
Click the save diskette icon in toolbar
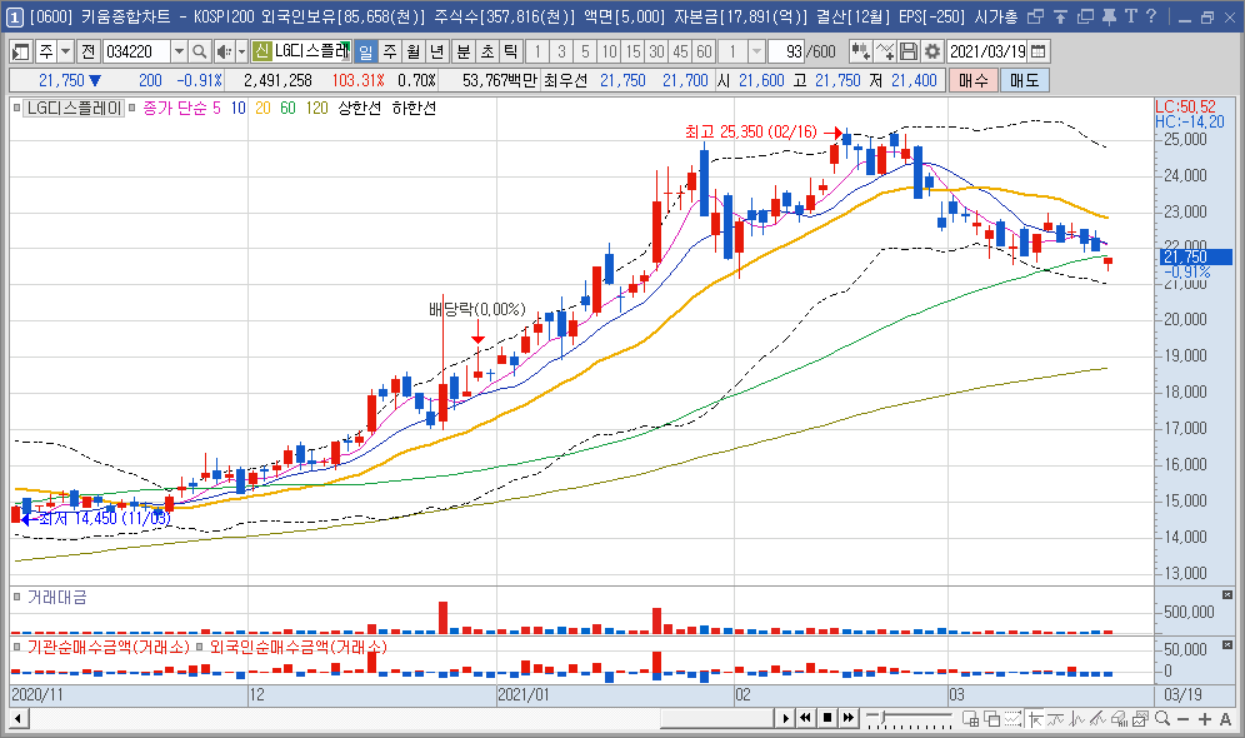(908, 51)
